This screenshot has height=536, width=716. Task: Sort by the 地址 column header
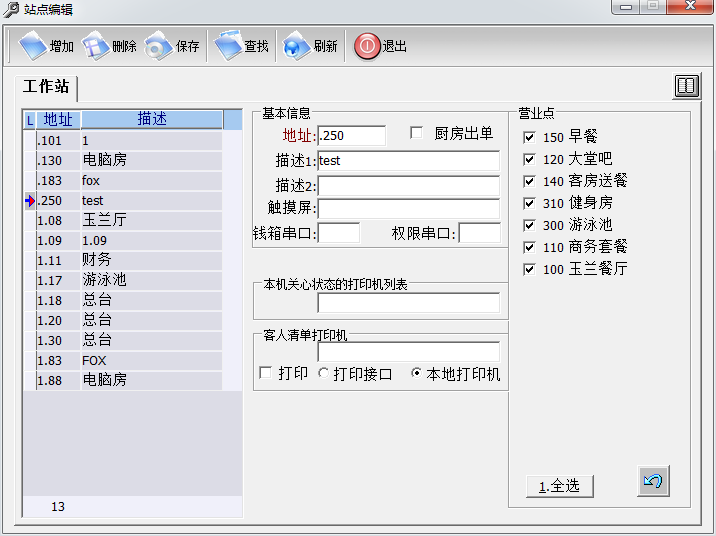tap(58, 120)
